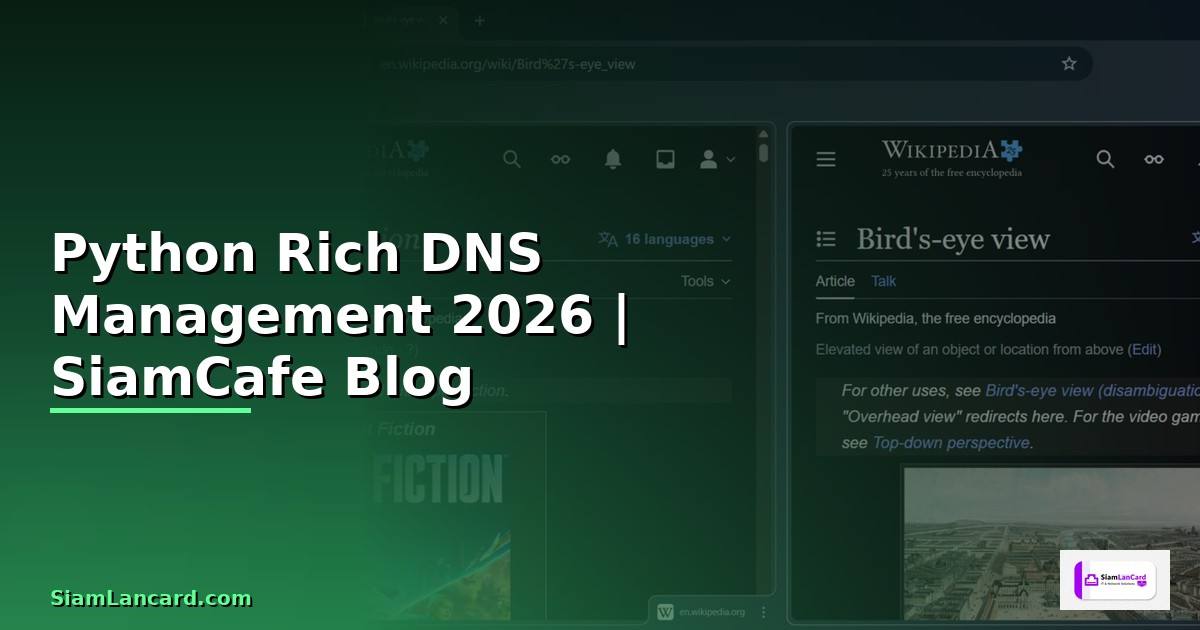Click the Bird's-eye view article heading
This screenshot has width=1200, height=630.
point(953,239)
